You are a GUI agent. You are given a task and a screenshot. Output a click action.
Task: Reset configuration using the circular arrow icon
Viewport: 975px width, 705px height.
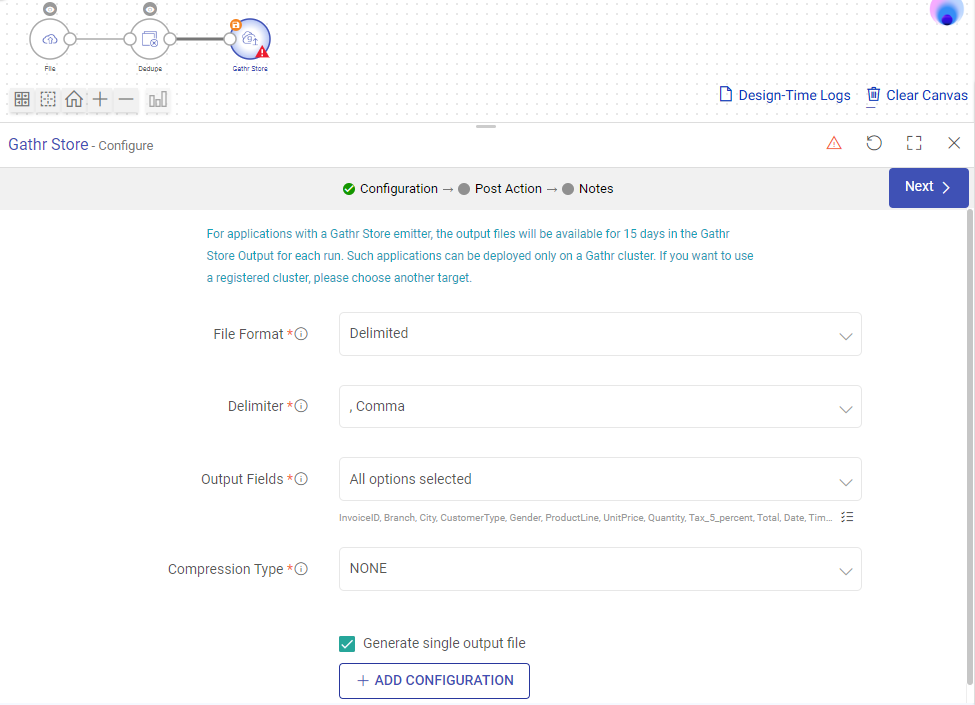coord(874,143)
